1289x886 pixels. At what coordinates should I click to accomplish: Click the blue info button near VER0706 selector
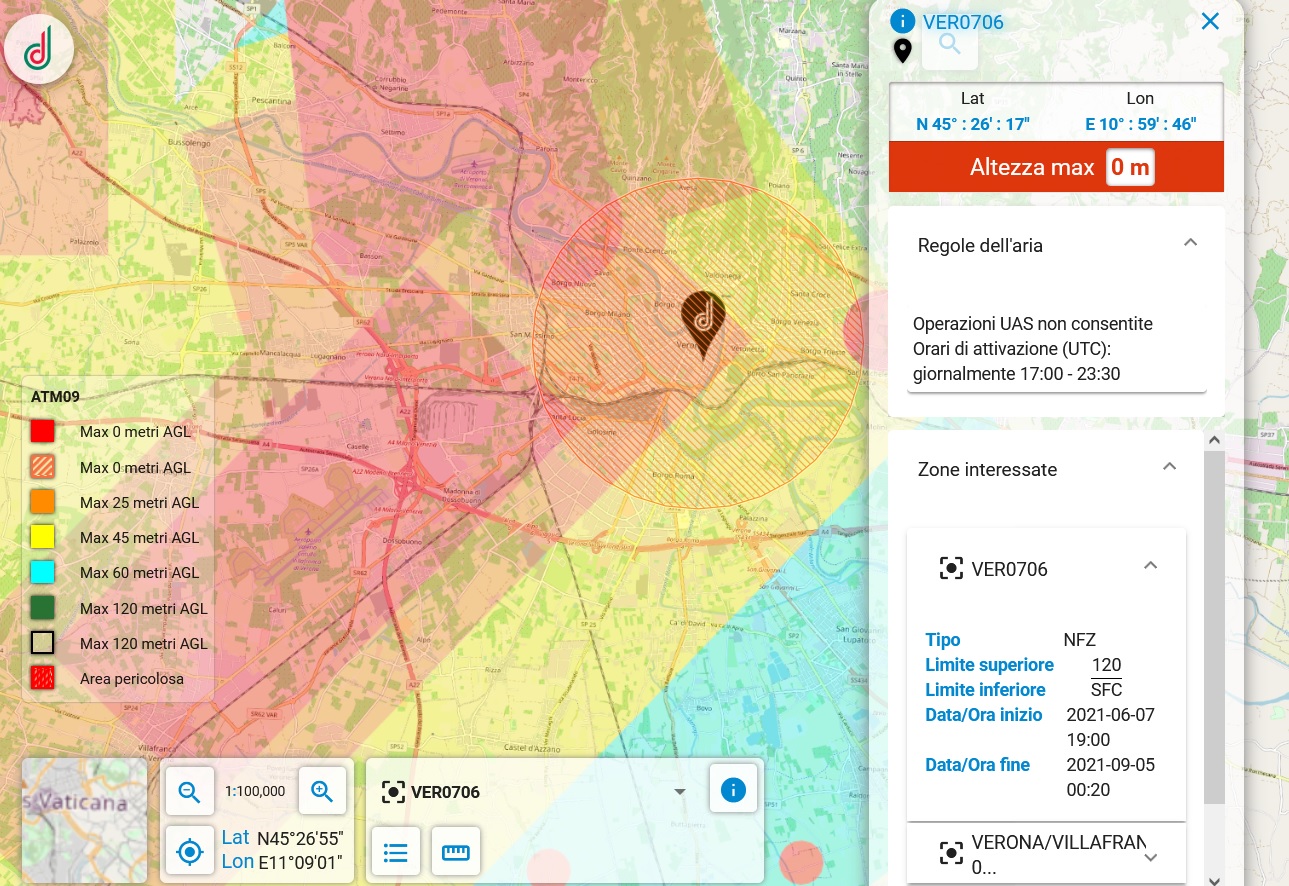pos(733,791)
